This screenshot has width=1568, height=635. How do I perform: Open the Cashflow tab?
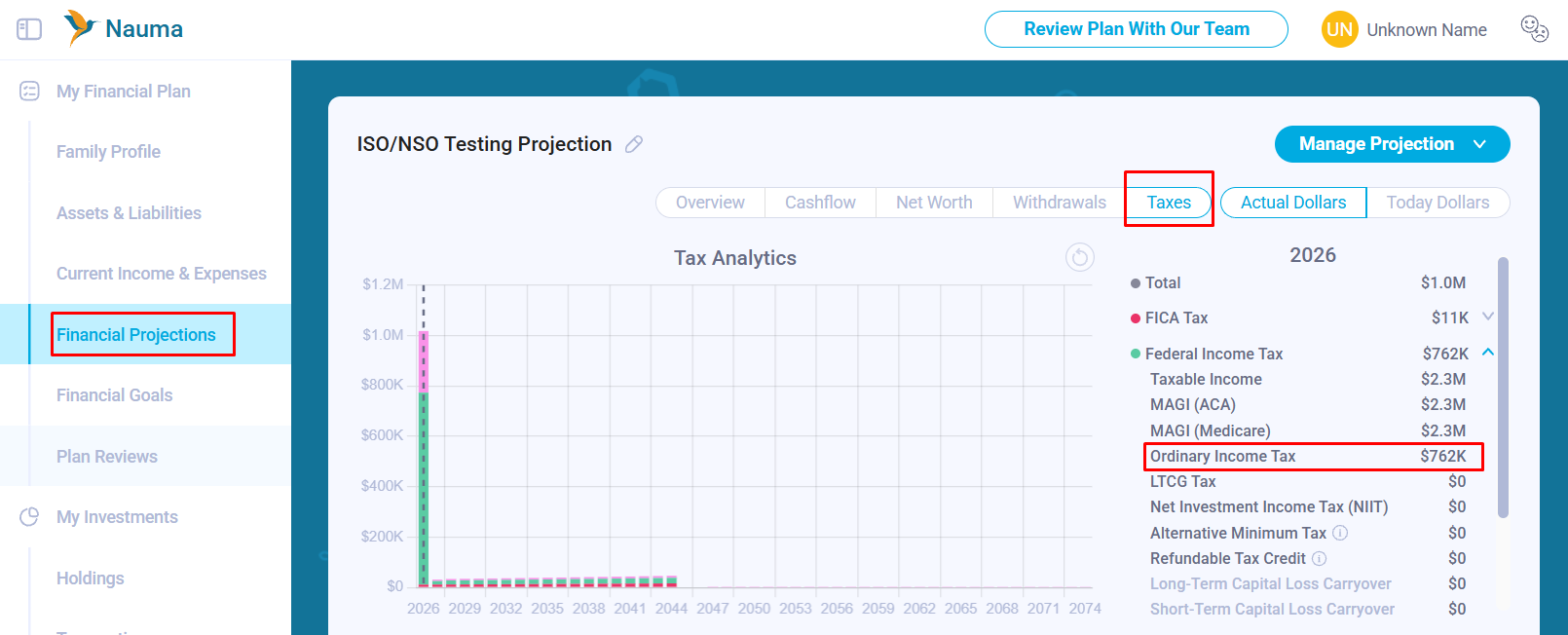coord(820,203)
